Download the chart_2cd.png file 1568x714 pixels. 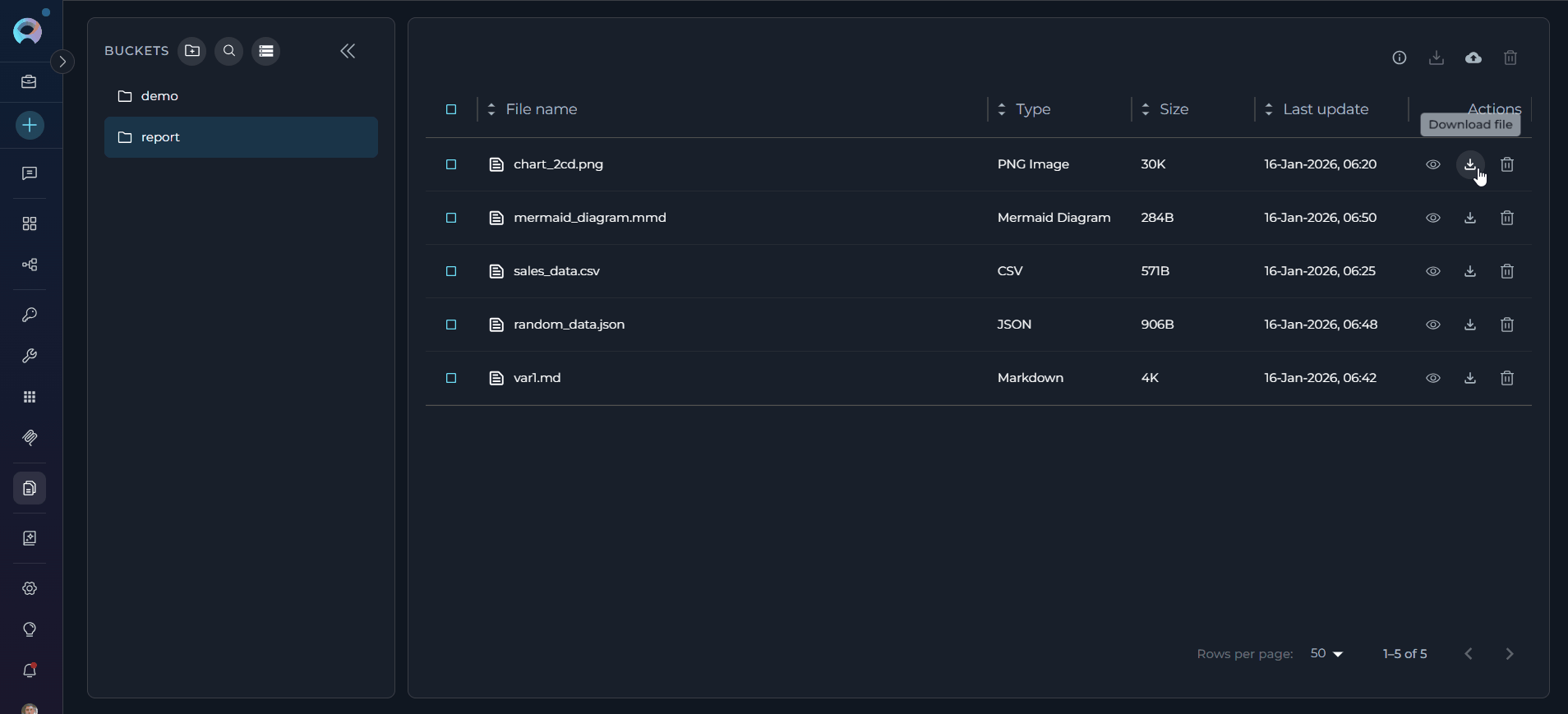1469,164
